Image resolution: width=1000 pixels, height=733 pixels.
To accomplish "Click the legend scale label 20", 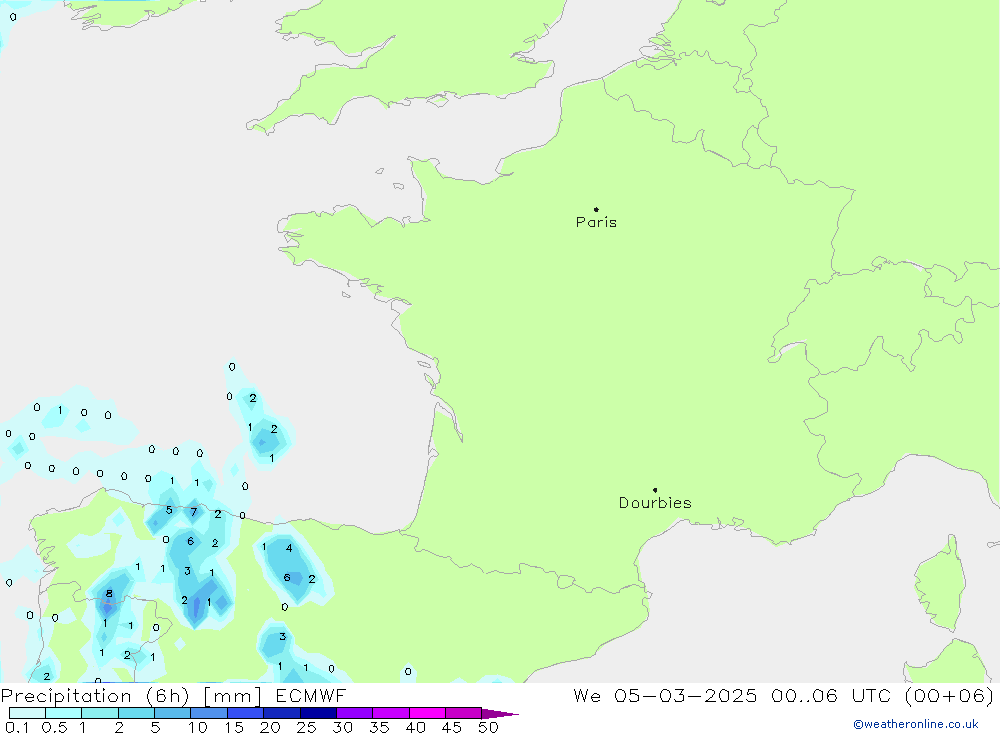I will pyautogui.click(x=270, y=727).
